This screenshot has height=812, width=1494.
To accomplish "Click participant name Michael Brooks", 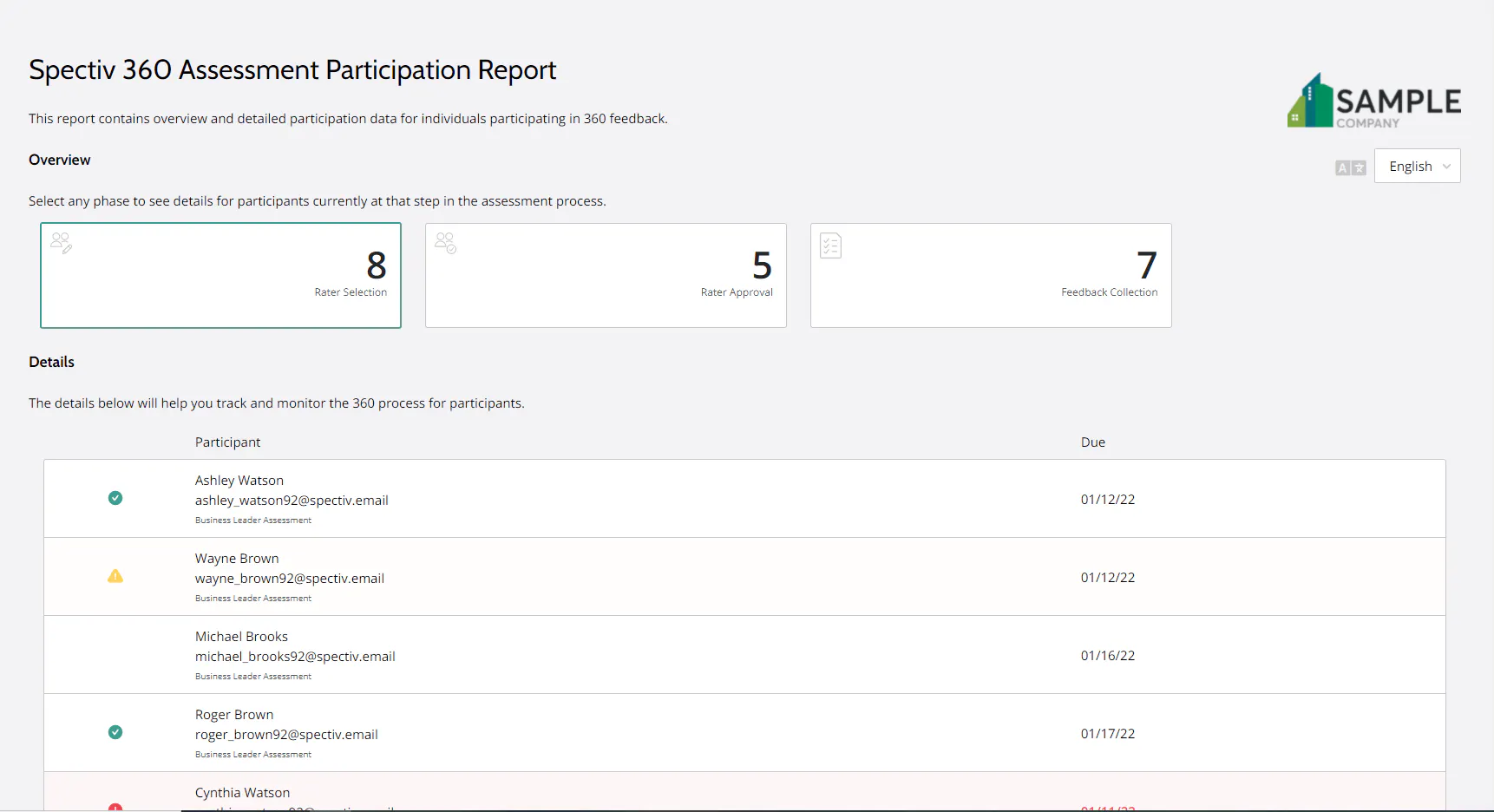I will tap(241, 637).
